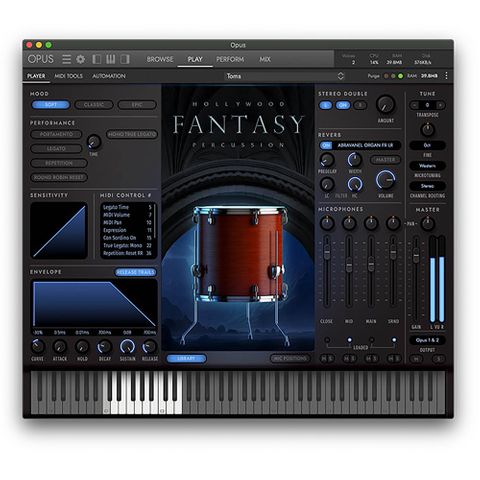Image resolution: width=480 pixels, height=480 pixels.
Task: Toggle the Reverb On switch
Action: click(x=326, y=145)
